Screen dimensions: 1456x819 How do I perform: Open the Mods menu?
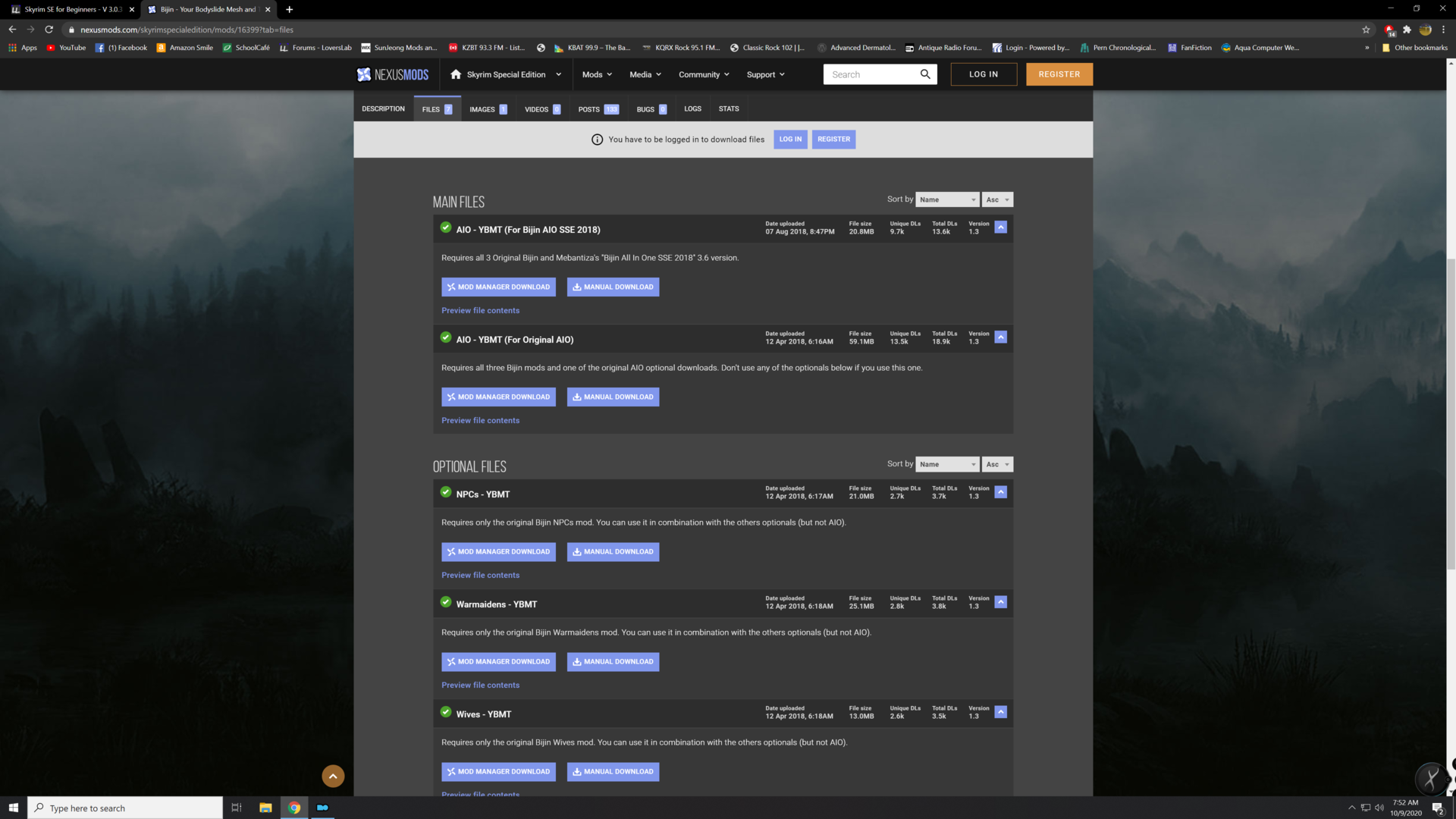click(x=597, y=74)
